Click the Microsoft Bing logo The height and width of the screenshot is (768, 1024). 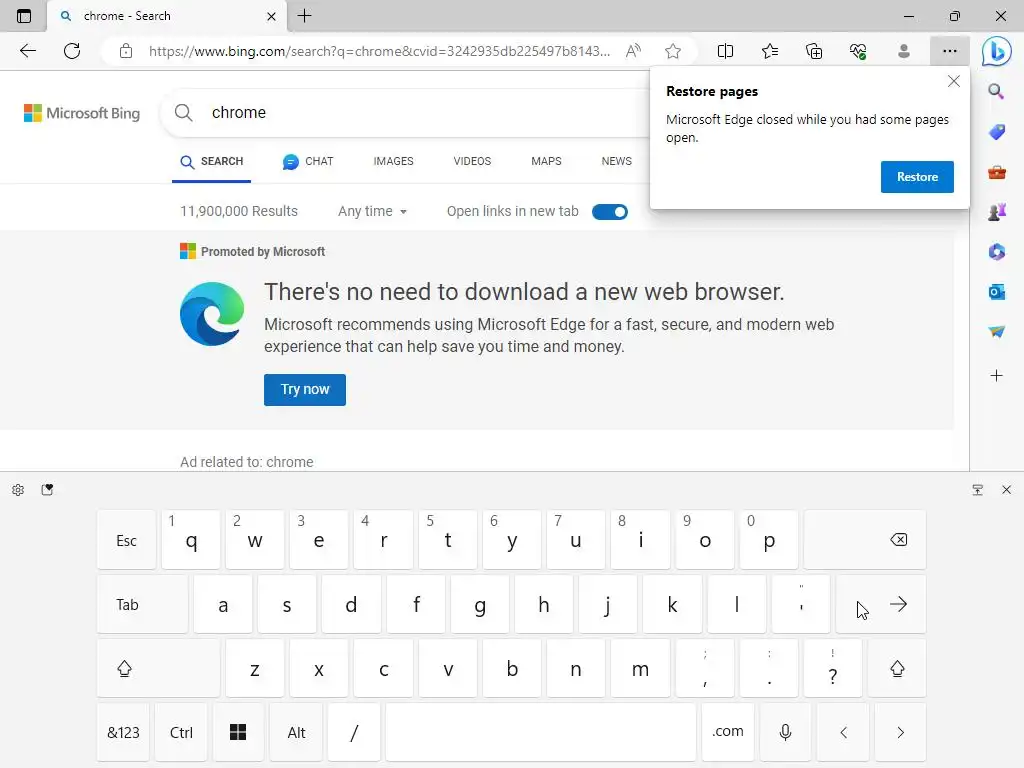tap(82, 113)
